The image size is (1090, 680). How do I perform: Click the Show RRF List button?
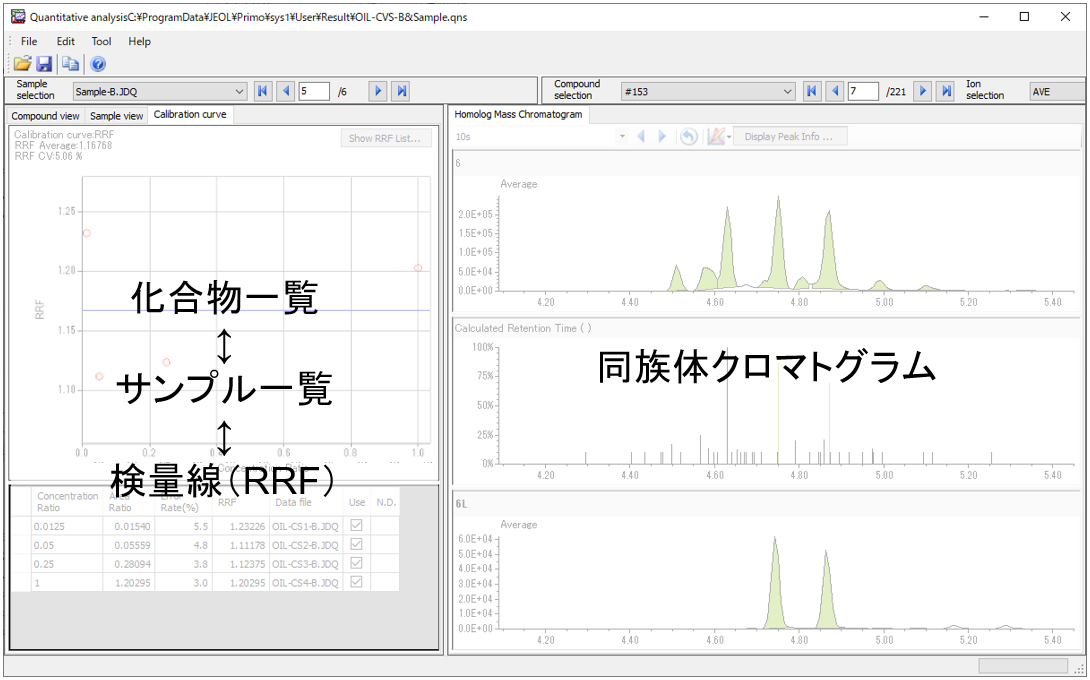(x=385, y=138)
